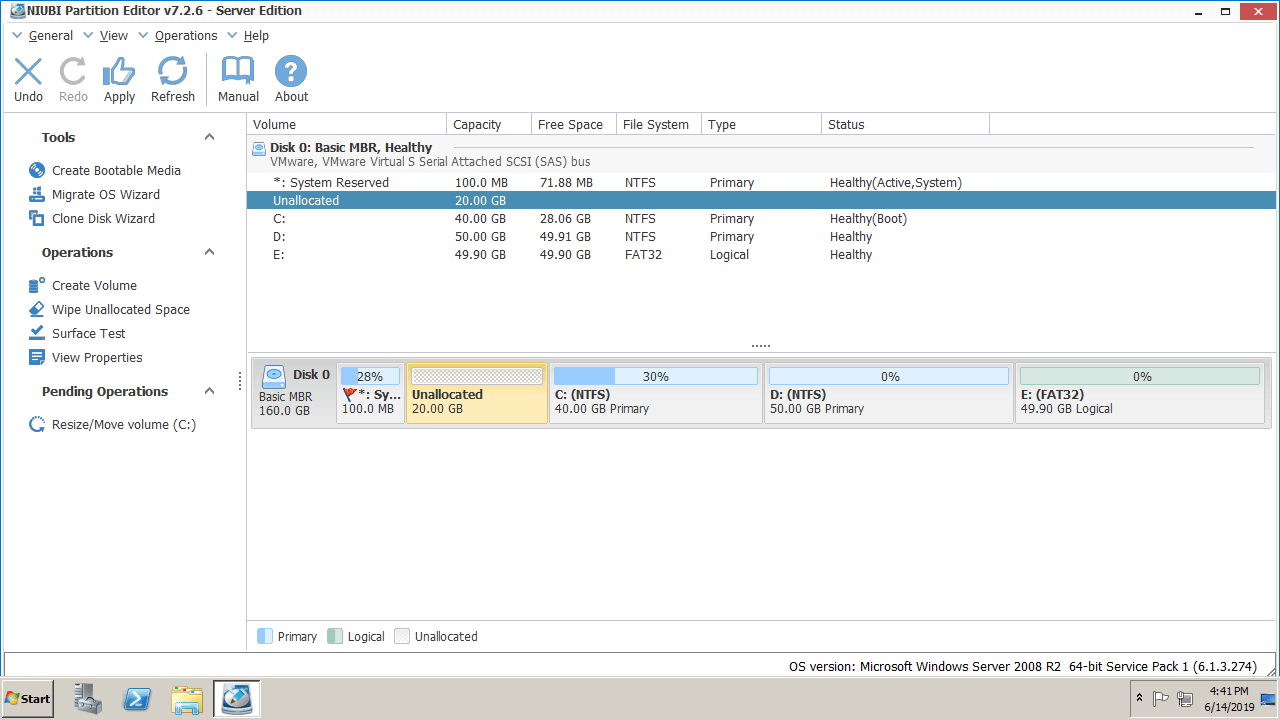Select E: row in volume list
This screenshot has width=1280, height=720.
(279, 255)
